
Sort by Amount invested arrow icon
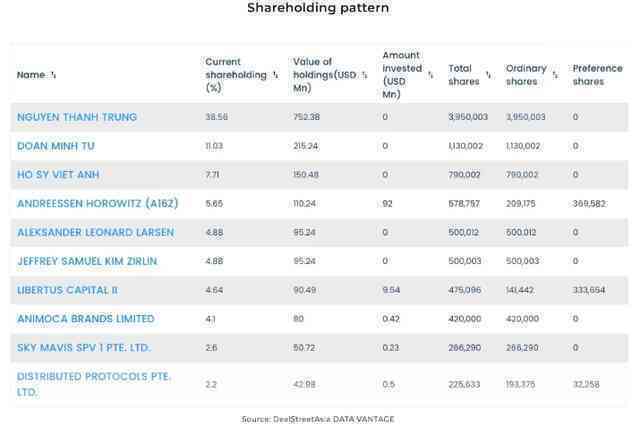430,75
